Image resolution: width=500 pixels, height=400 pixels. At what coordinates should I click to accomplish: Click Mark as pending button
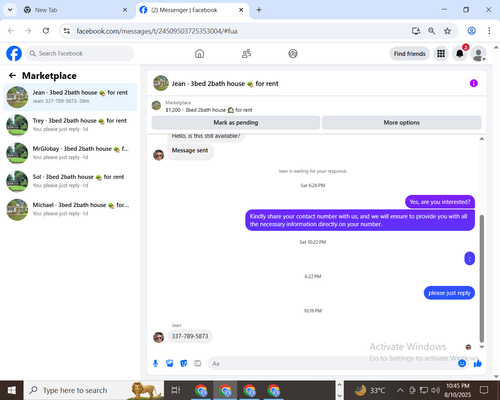pos(236,122)
